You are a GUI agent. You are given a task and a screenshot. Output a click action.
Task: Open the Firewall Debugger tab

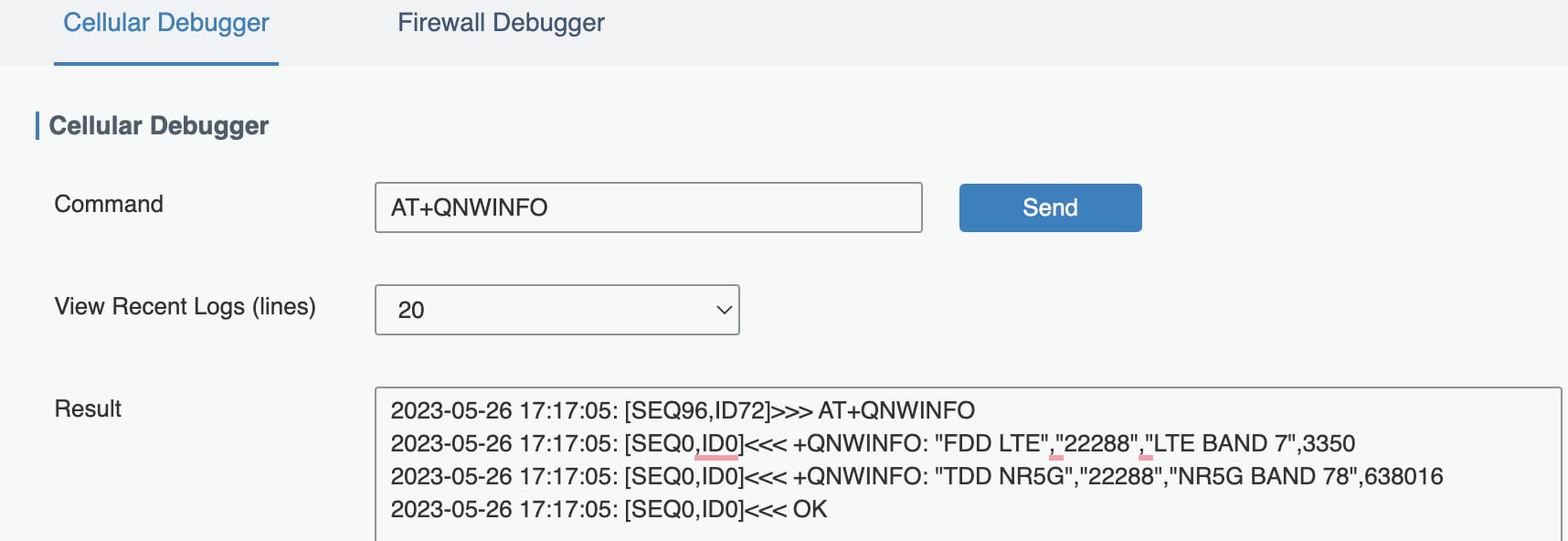pyautogui.click(x=501, y=24)
